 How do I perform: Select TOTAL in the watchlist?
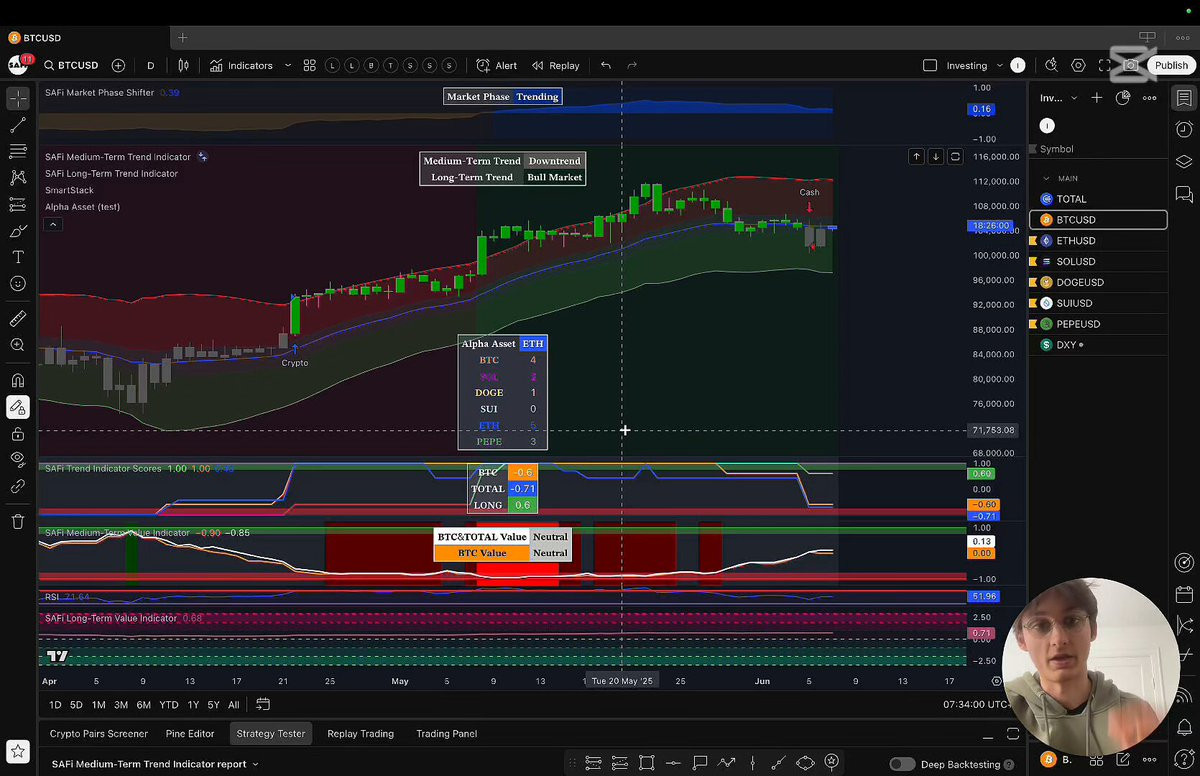click(1098, 199)
